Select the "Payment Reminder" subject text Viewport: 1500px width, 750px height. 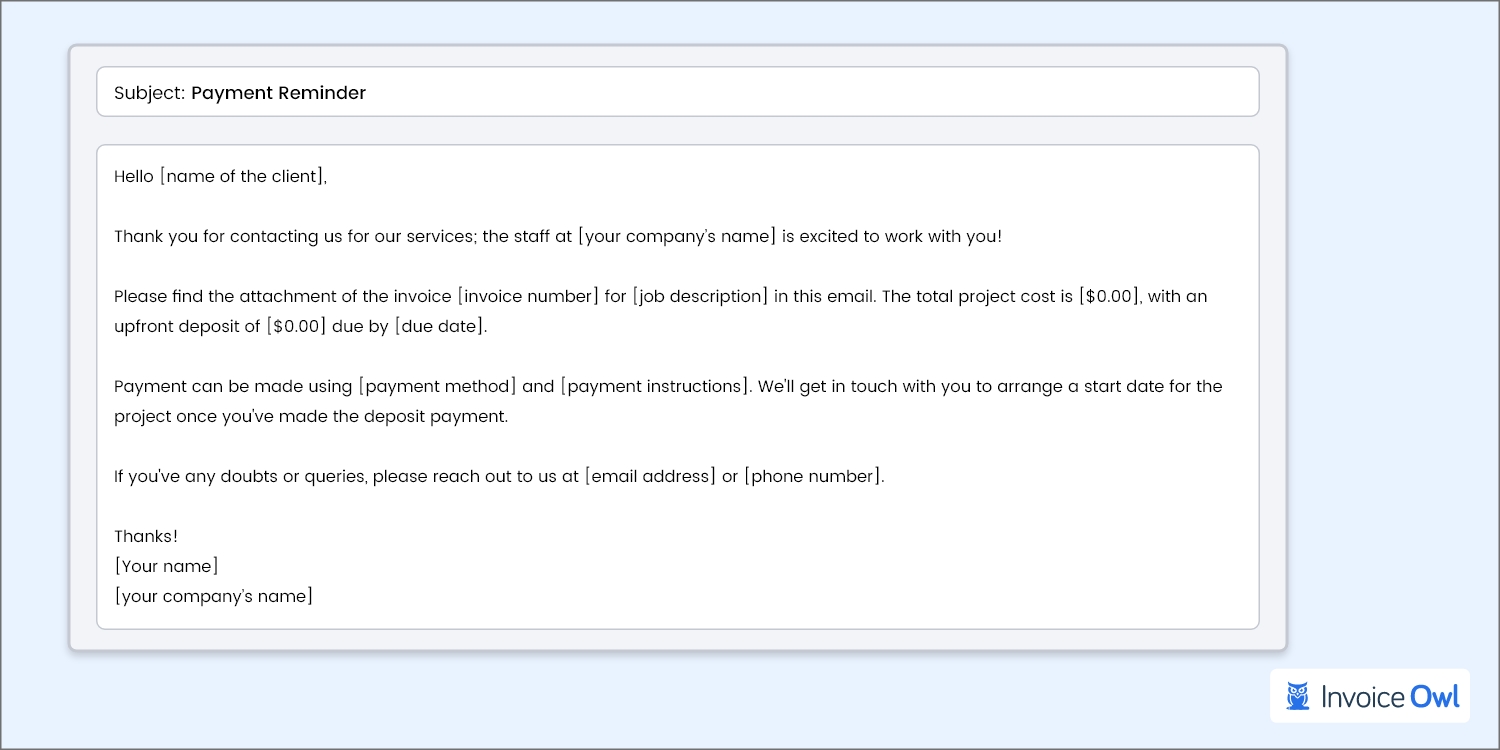278,93
